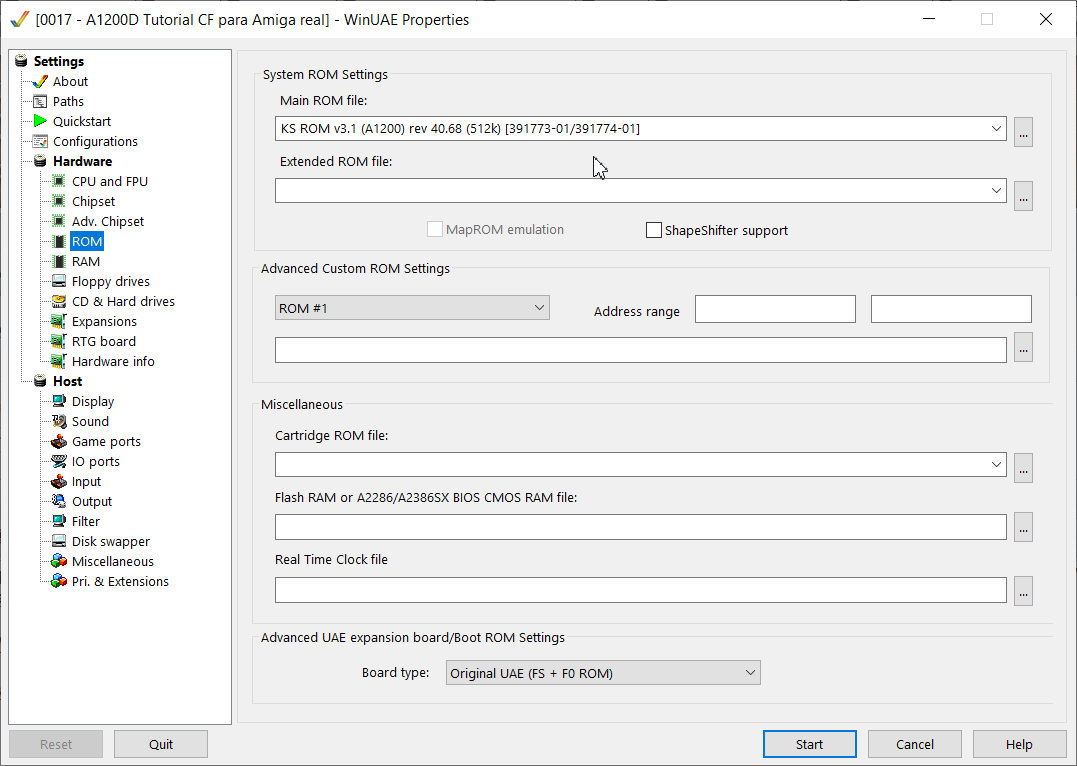Image resolution: width=1077 pixels, height=766 pixels.
Task: Click the Chipset chip icon
Action: tap(59, 201)
